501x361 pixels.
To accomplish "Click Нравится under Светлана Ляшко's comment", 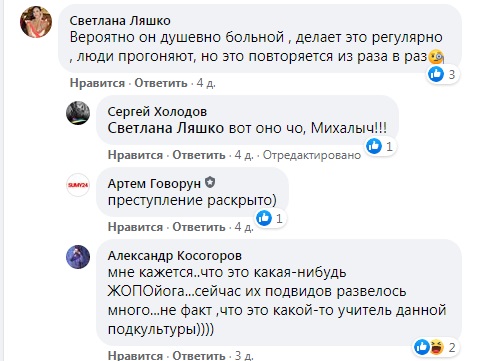I will [97, 83].
